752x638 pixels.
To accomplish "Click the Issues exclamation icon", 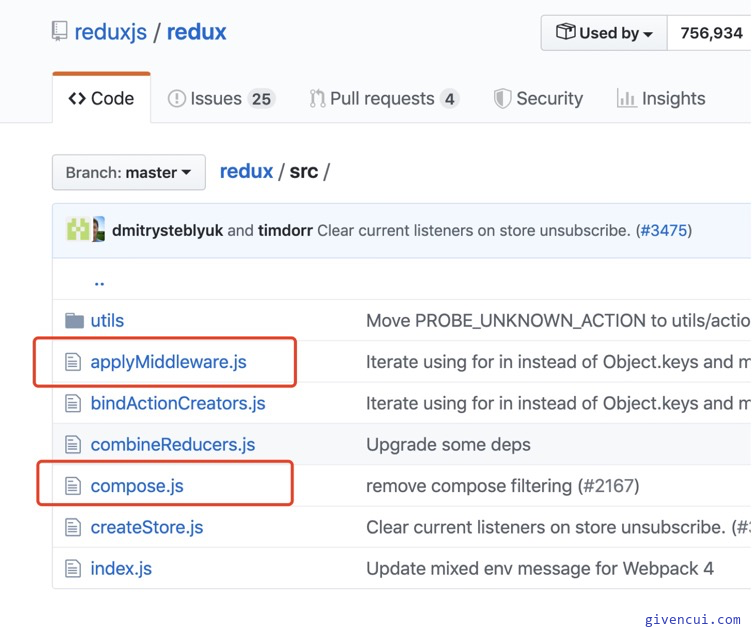I will (x=176, y=98).
